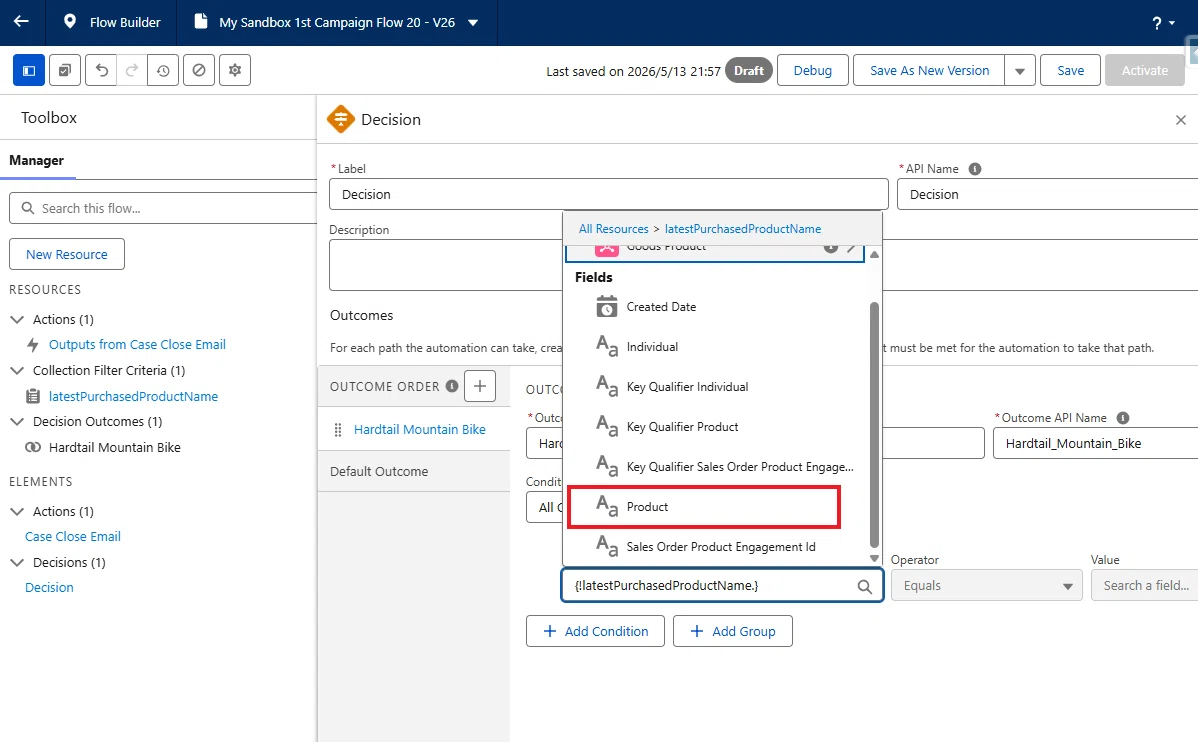Redo the last undone change
The width and height of the screenshot is (1198, 742).
click(131, 70)
